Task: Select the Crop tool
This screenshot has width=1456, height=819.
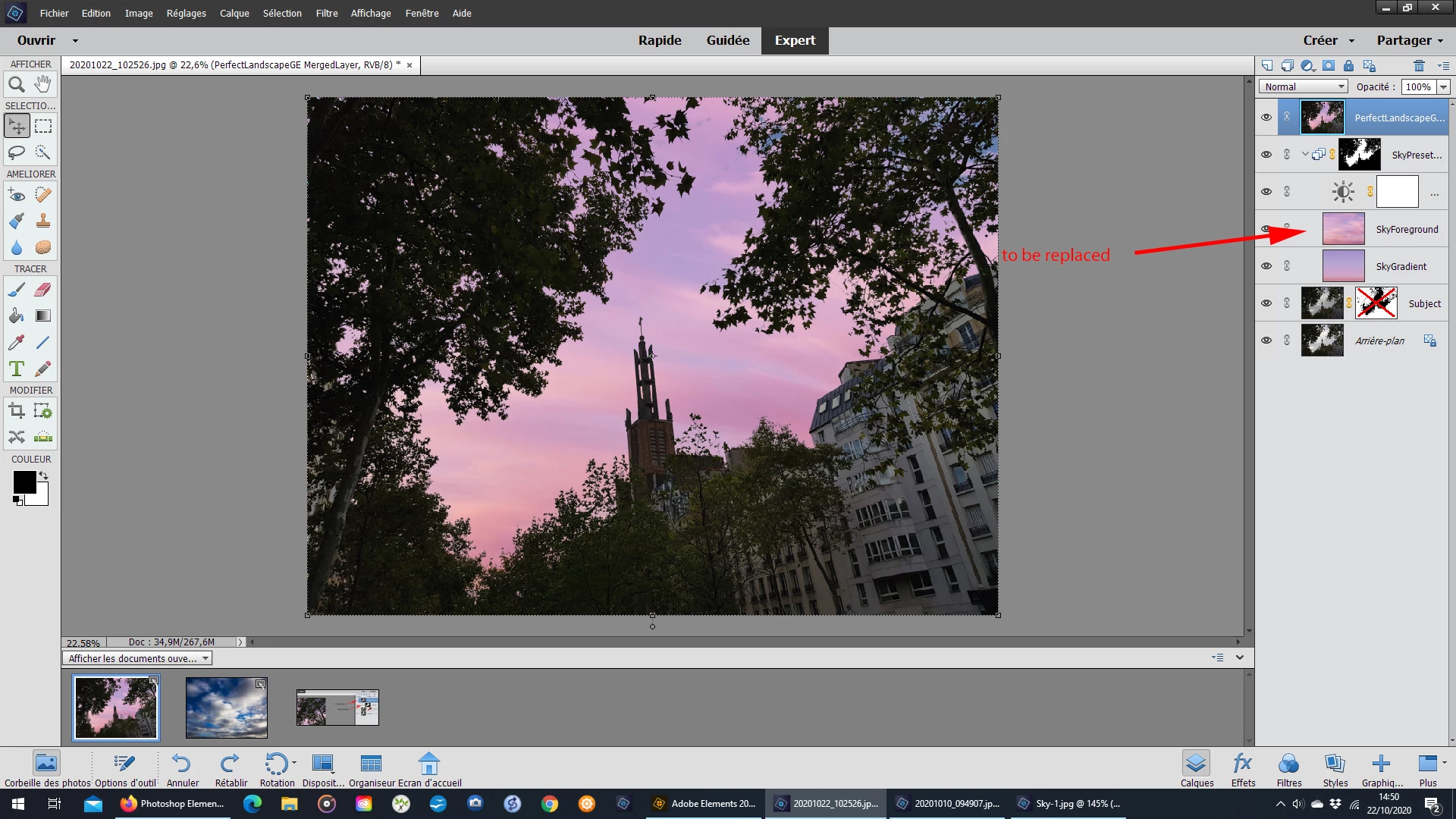Action: pyautogui.click(x=17, y=411)
